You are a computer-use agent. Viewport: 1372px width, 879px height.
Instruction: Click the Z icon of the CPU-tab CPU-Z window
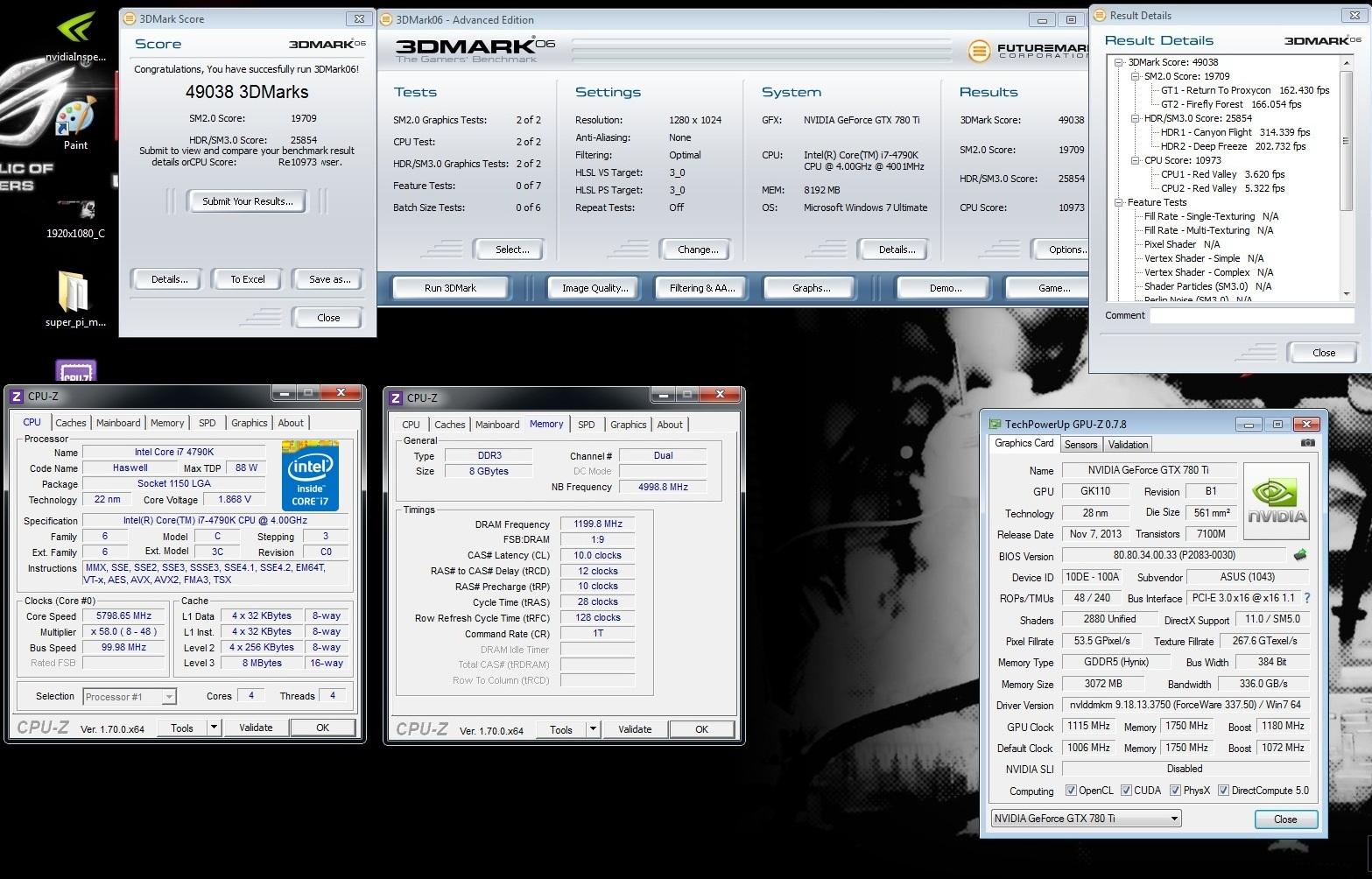(16, 396)
